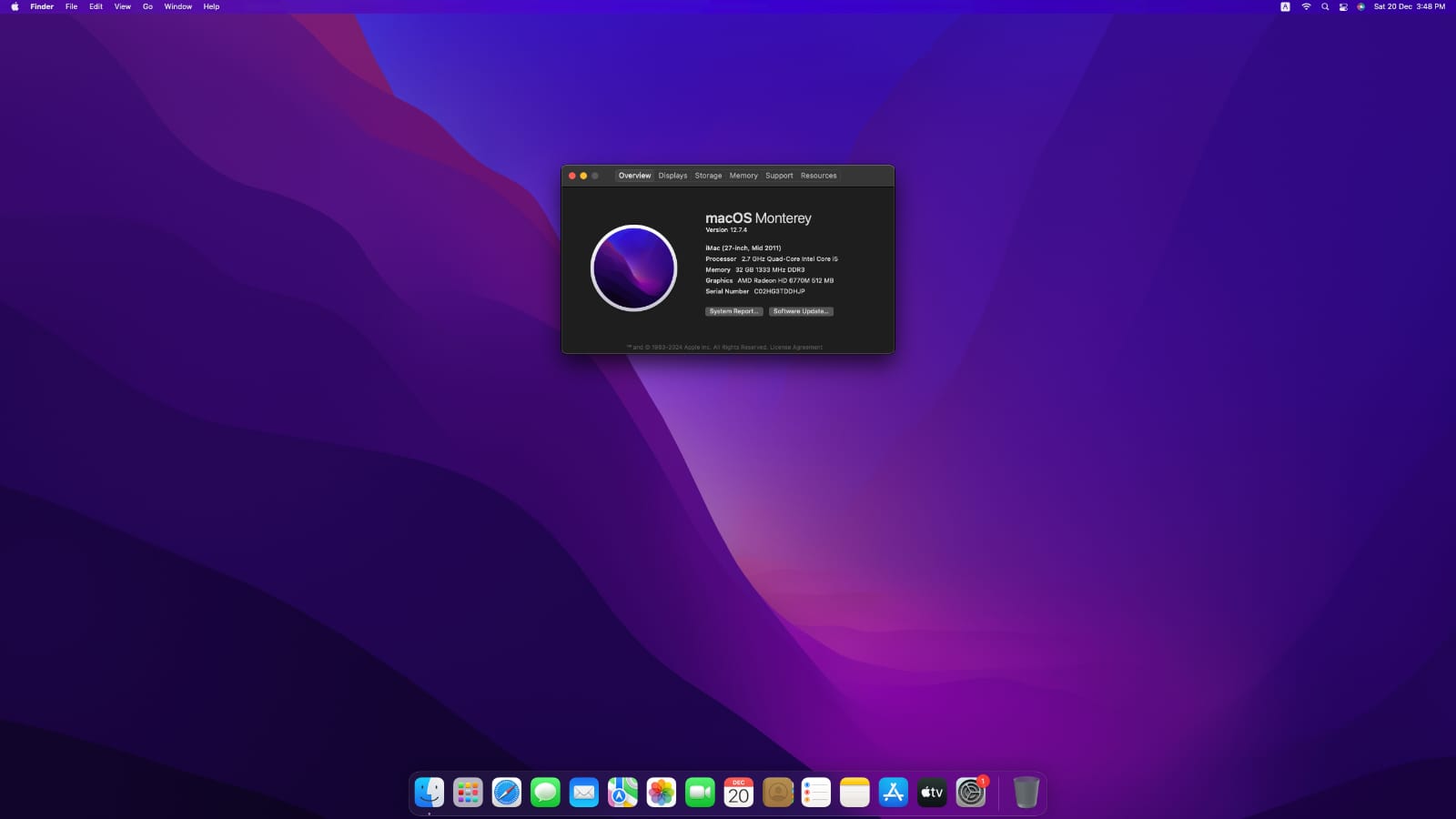Click the macOS Monterey title text
Viewport: 1456px width, 819px height.
pyautogui.click(x=758, y=218)
